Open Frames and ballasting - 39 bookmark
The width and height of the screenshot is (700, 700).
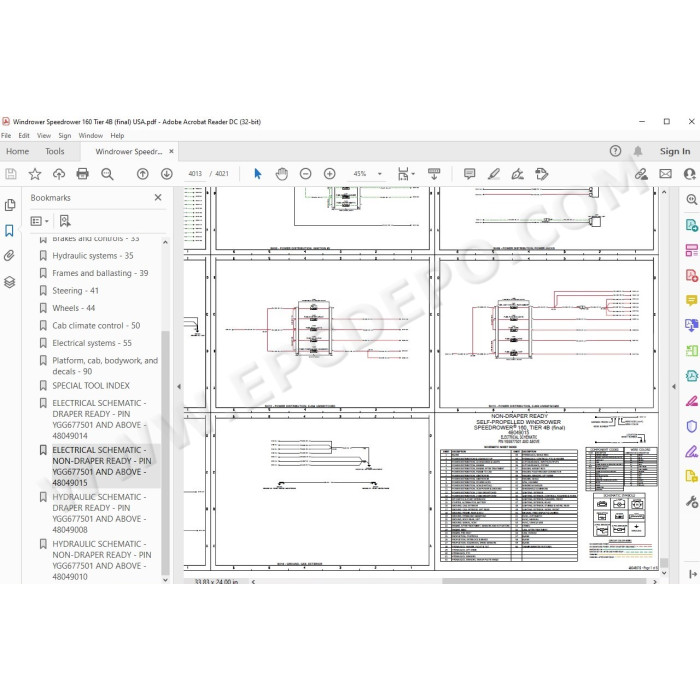click(x=100, y=273)
